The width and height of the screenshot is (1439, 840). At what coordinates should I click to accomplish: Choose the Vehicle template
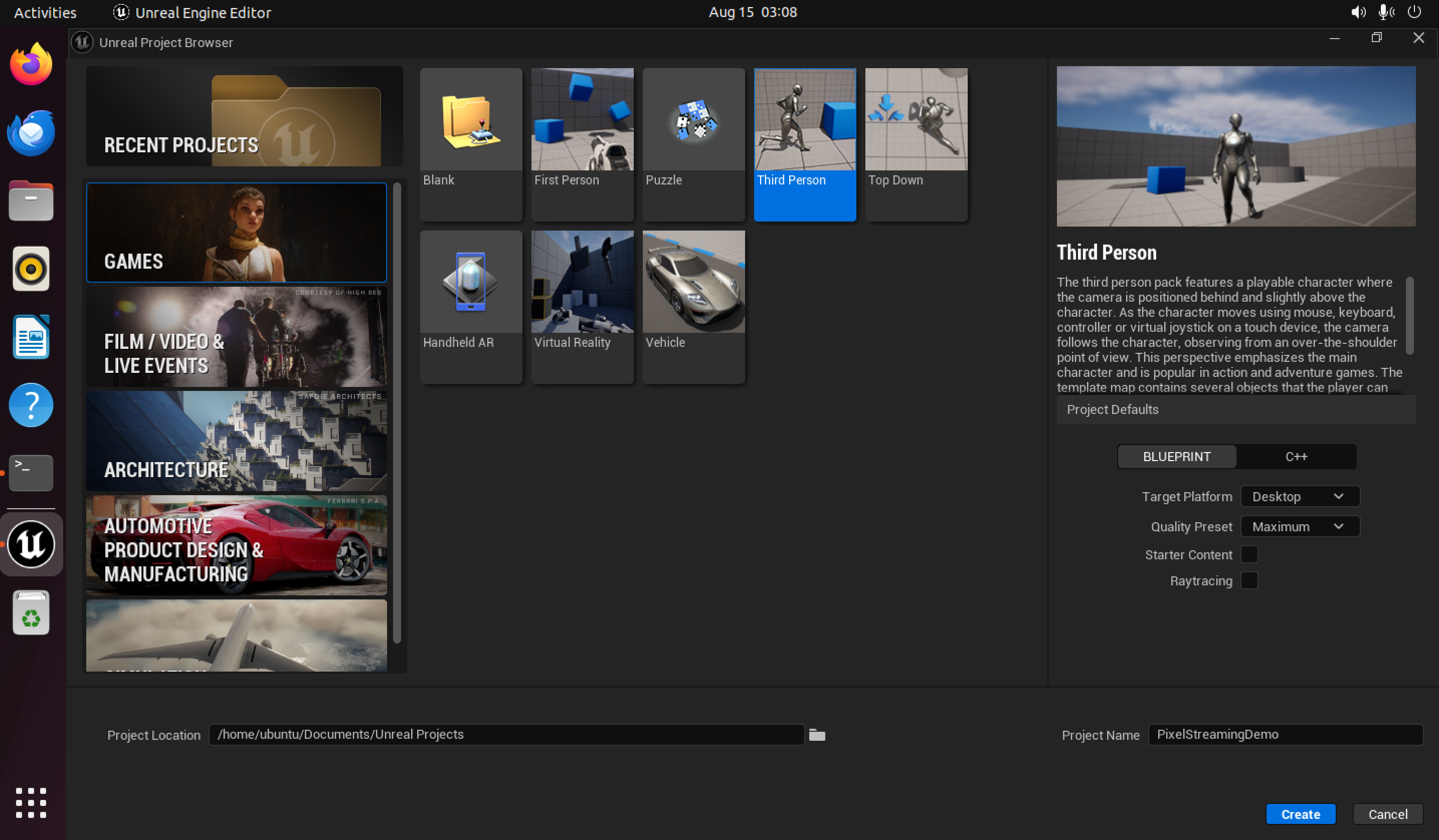(693, 307)
